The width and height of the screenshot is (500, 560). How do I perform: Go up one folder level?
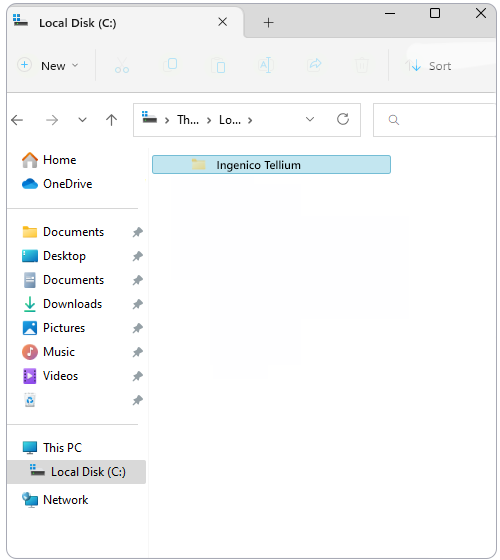coord(111,120)
